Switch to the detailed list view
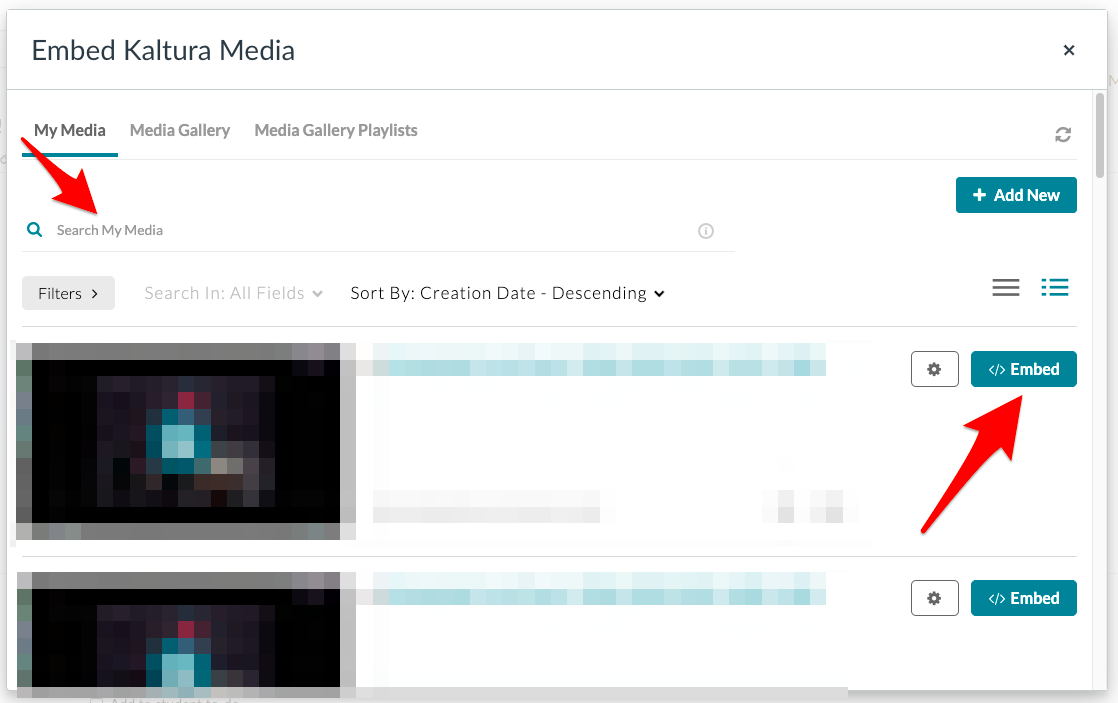This screenshot has width=1118, height=703. [x=1055, y=288]
